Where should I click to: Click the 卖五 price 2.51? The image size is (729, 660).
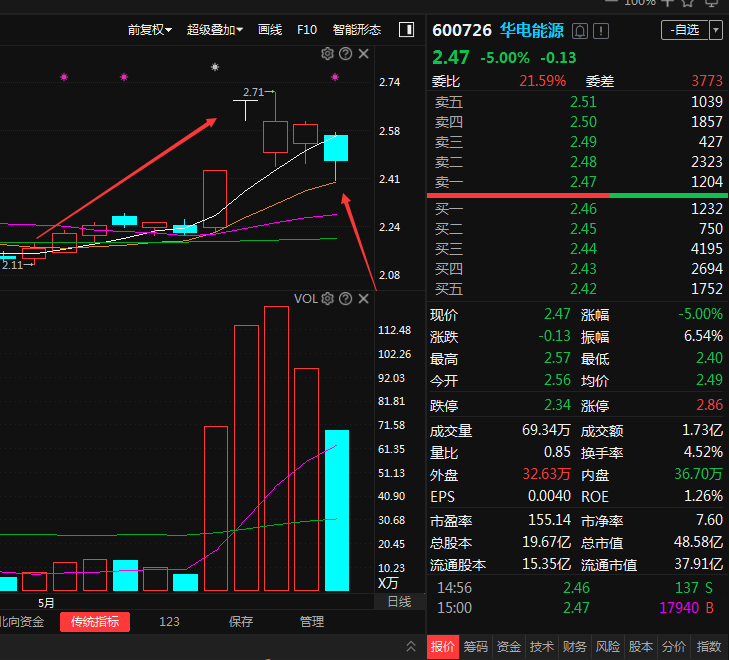[583, 102]
